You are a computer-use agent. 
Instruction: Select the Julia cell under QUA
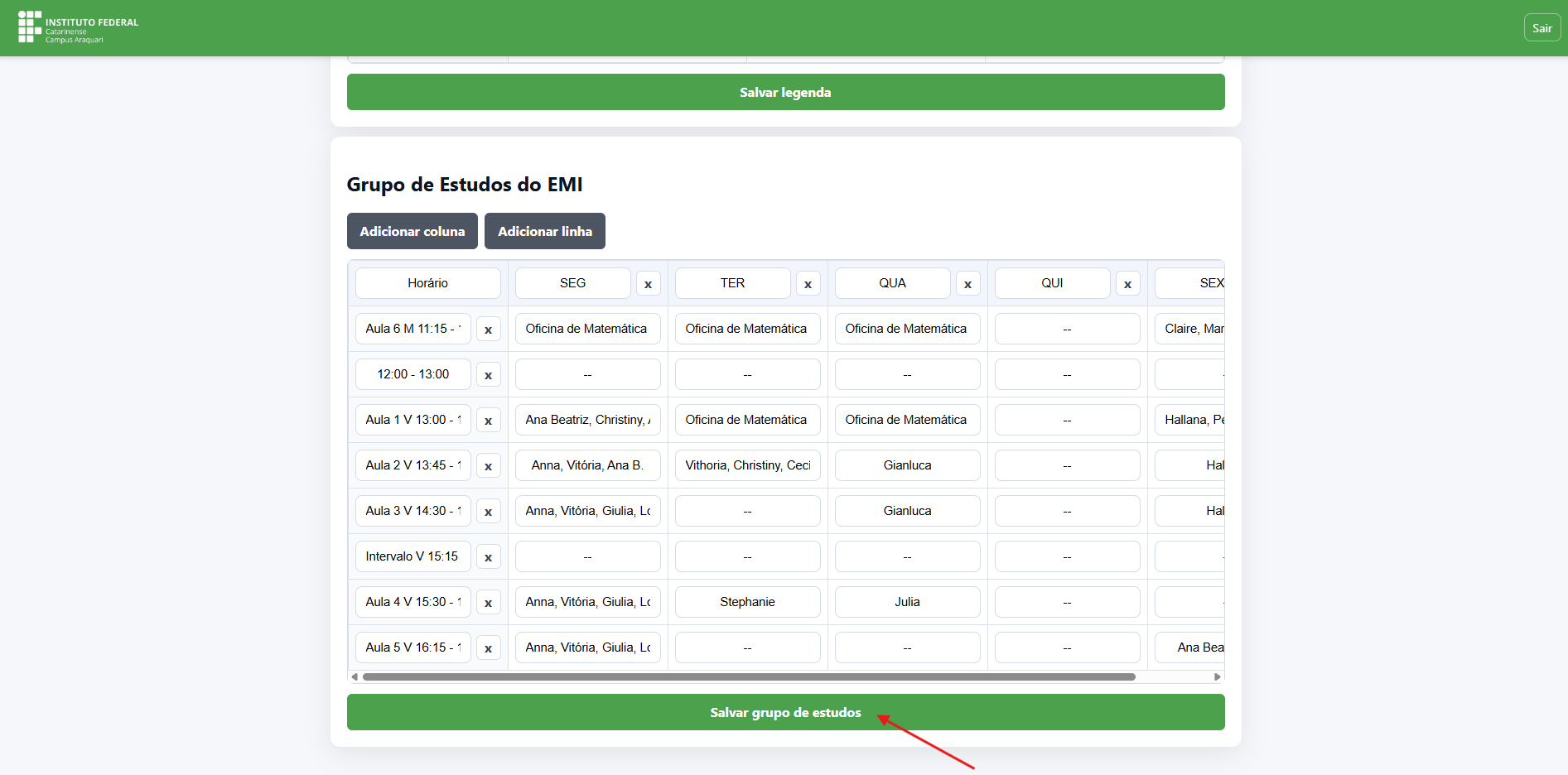coord(908,602)
